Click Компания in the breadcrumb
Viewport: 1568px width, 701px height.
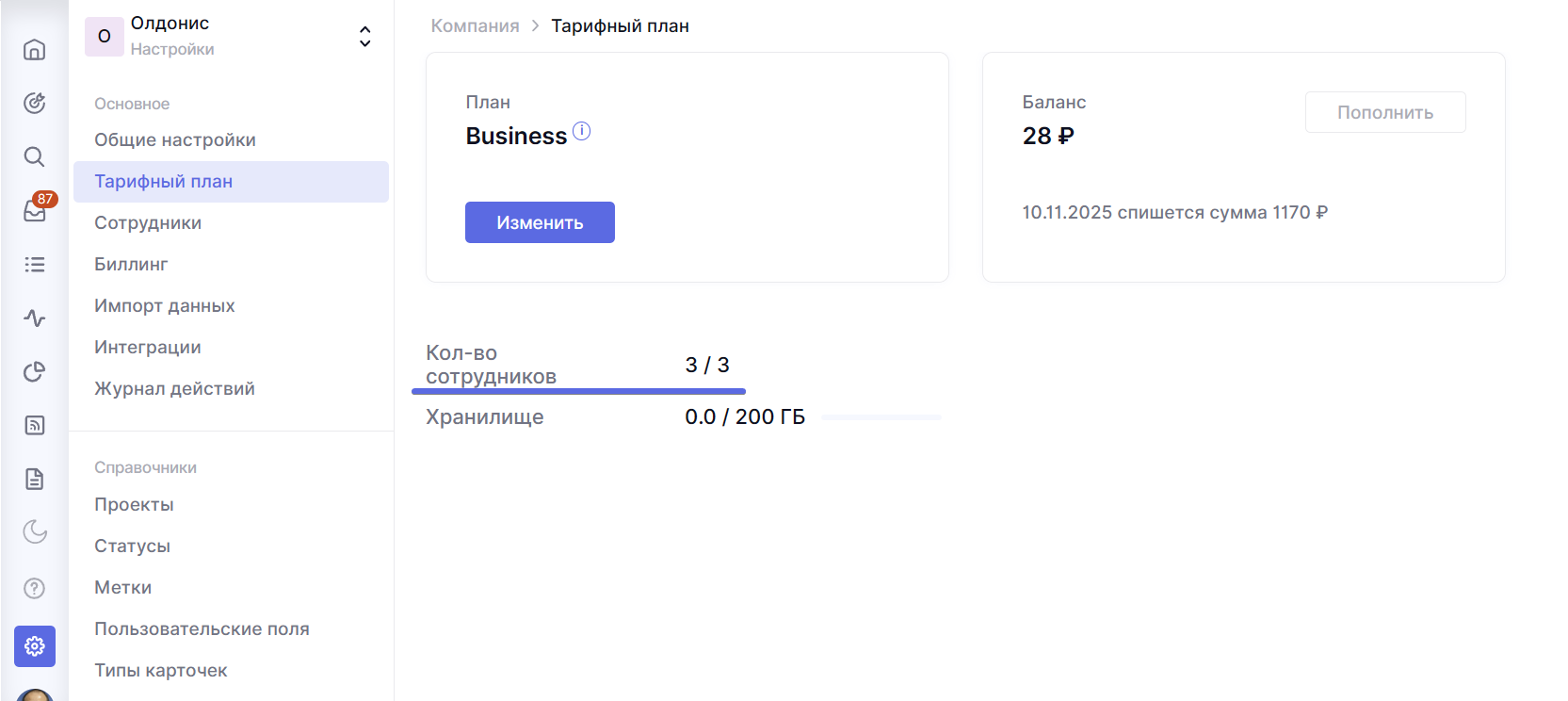pos(475,26)
